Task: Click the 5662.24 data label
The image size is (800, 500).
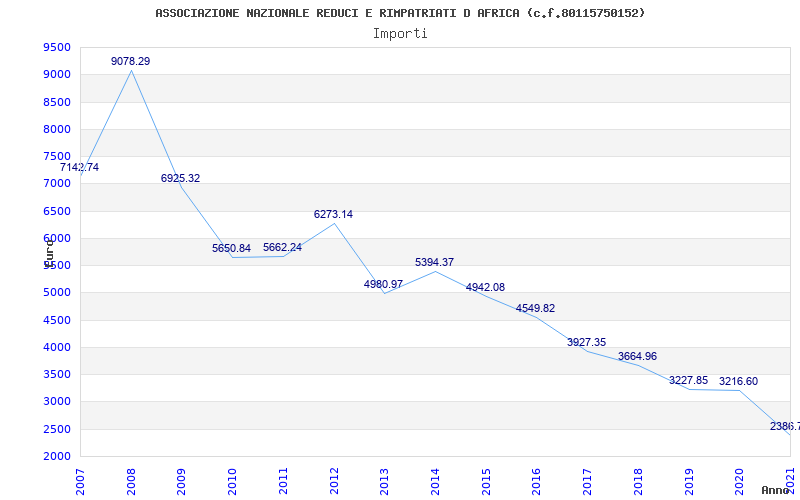Action: tap(282, 247)
